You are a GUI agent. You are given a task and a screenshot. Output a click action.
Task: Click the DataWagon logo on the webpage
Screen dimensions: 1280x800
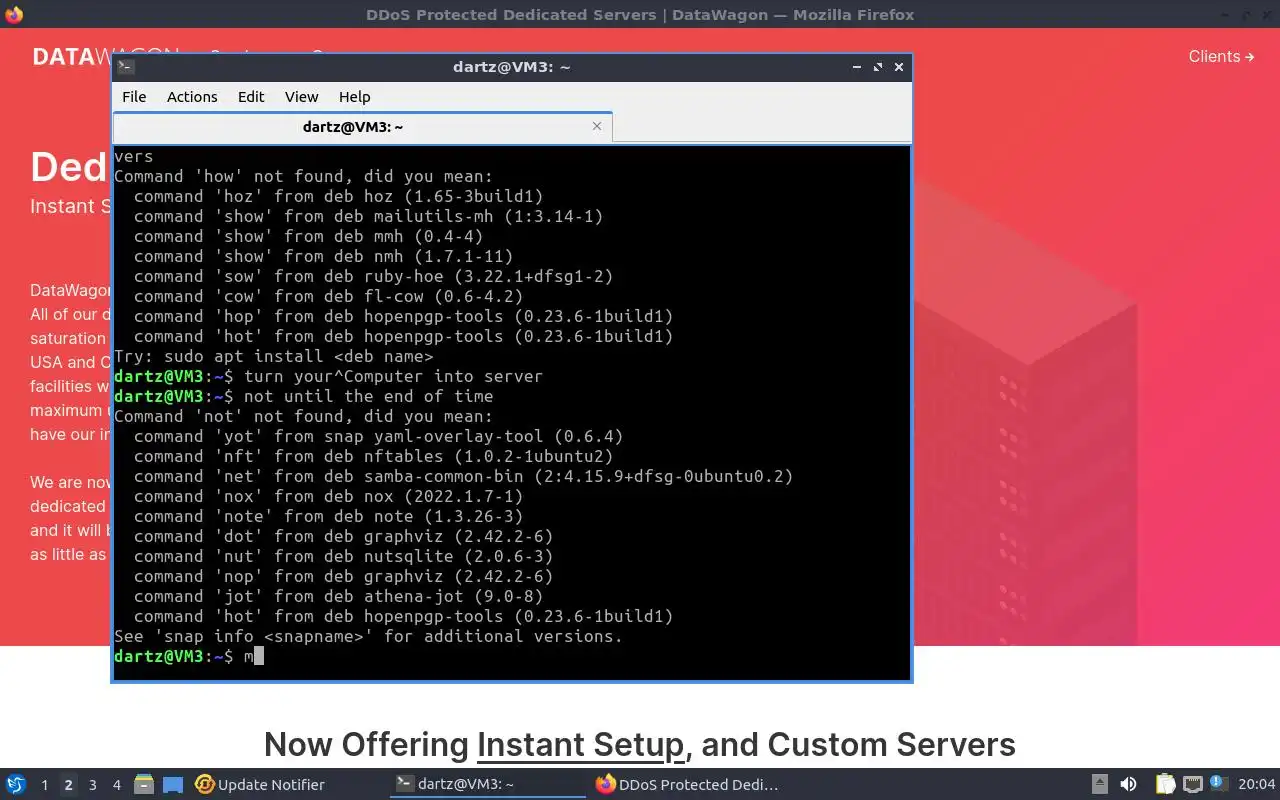pos(70,57)
